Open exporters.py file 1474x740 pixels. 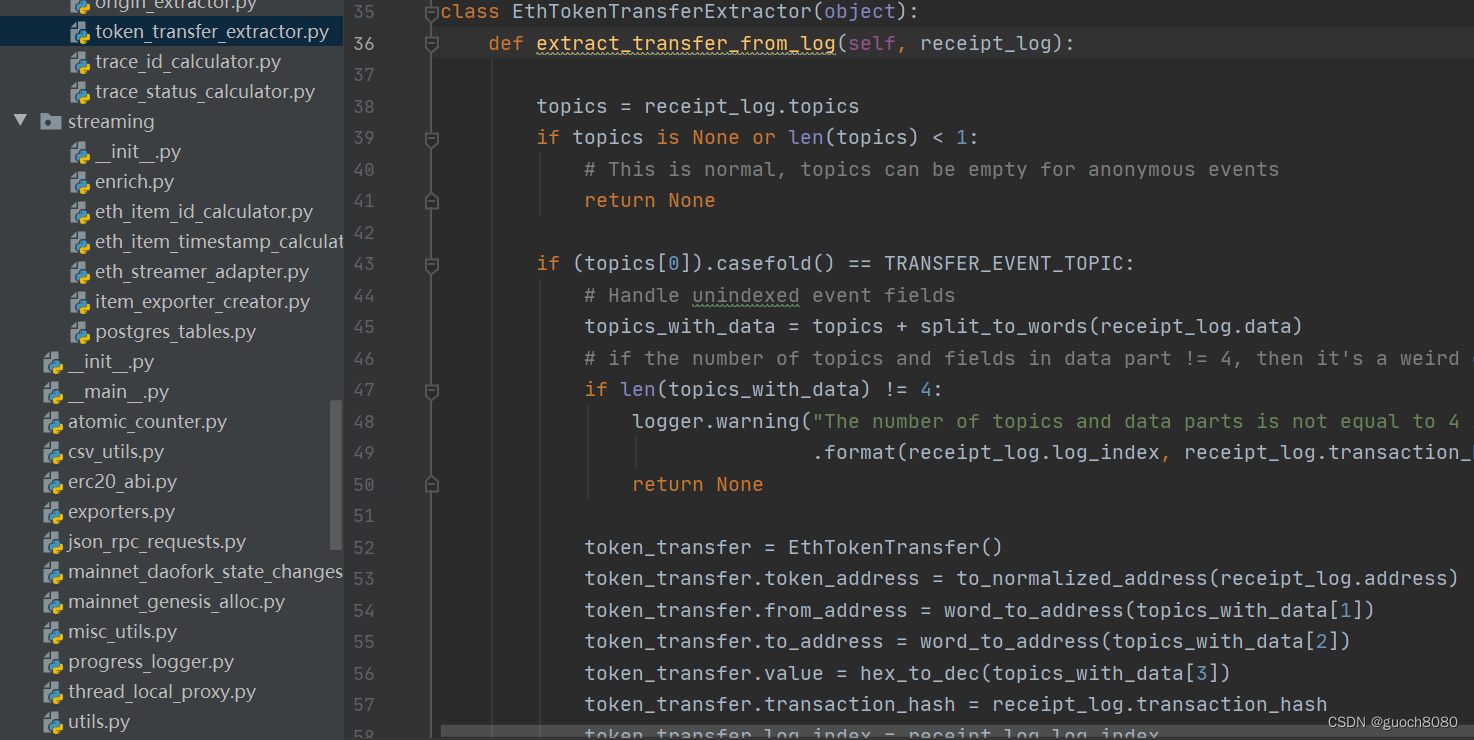pyautogui.click(x=122, y=512)
